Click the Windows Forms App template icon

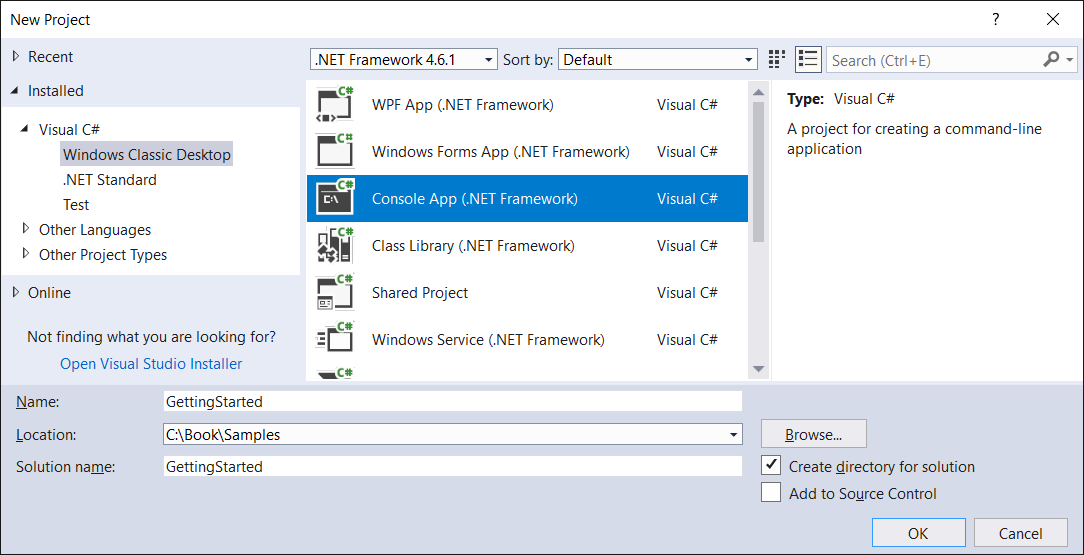tap(335, 151)
